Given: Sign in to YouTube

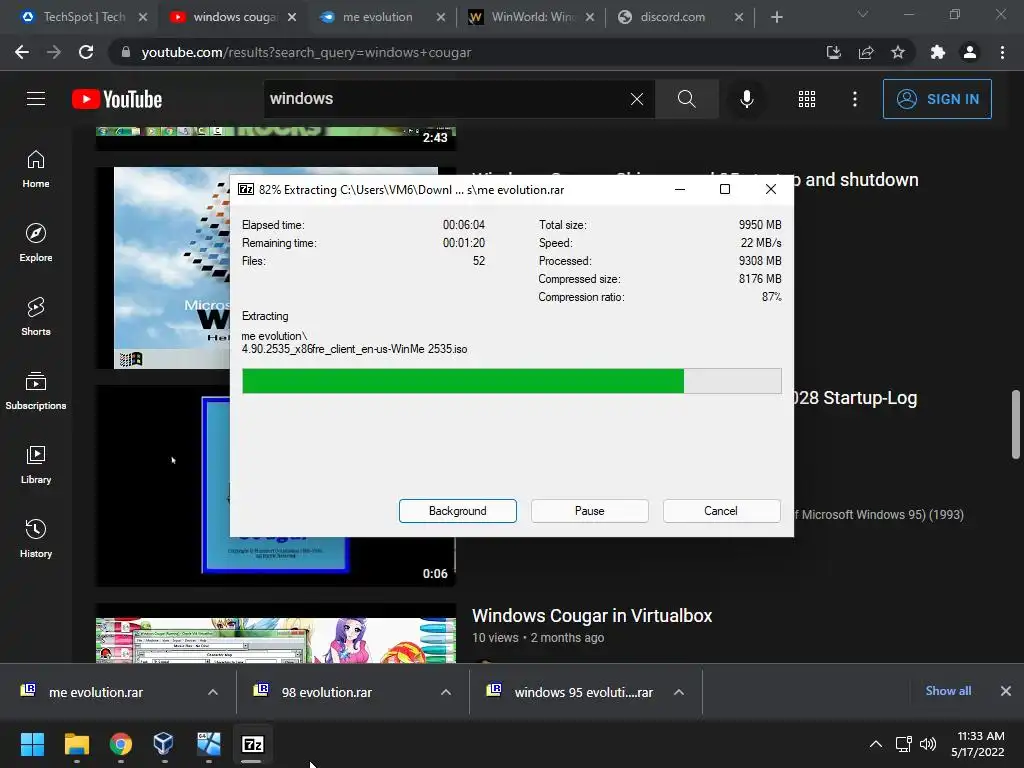Looking at the screenshot, I should pos(937,99).
